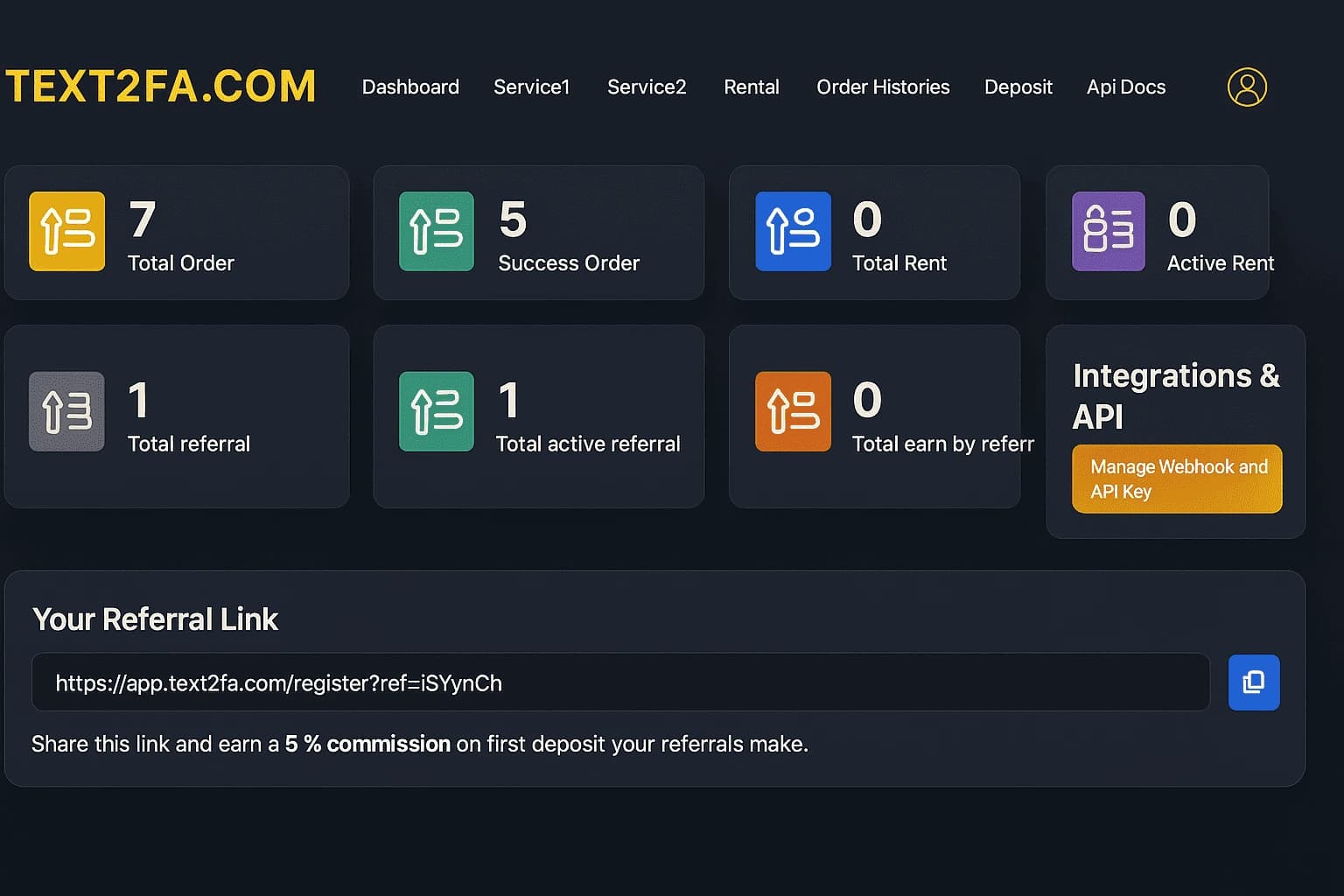Click the Total Rent label

(899, 263)
